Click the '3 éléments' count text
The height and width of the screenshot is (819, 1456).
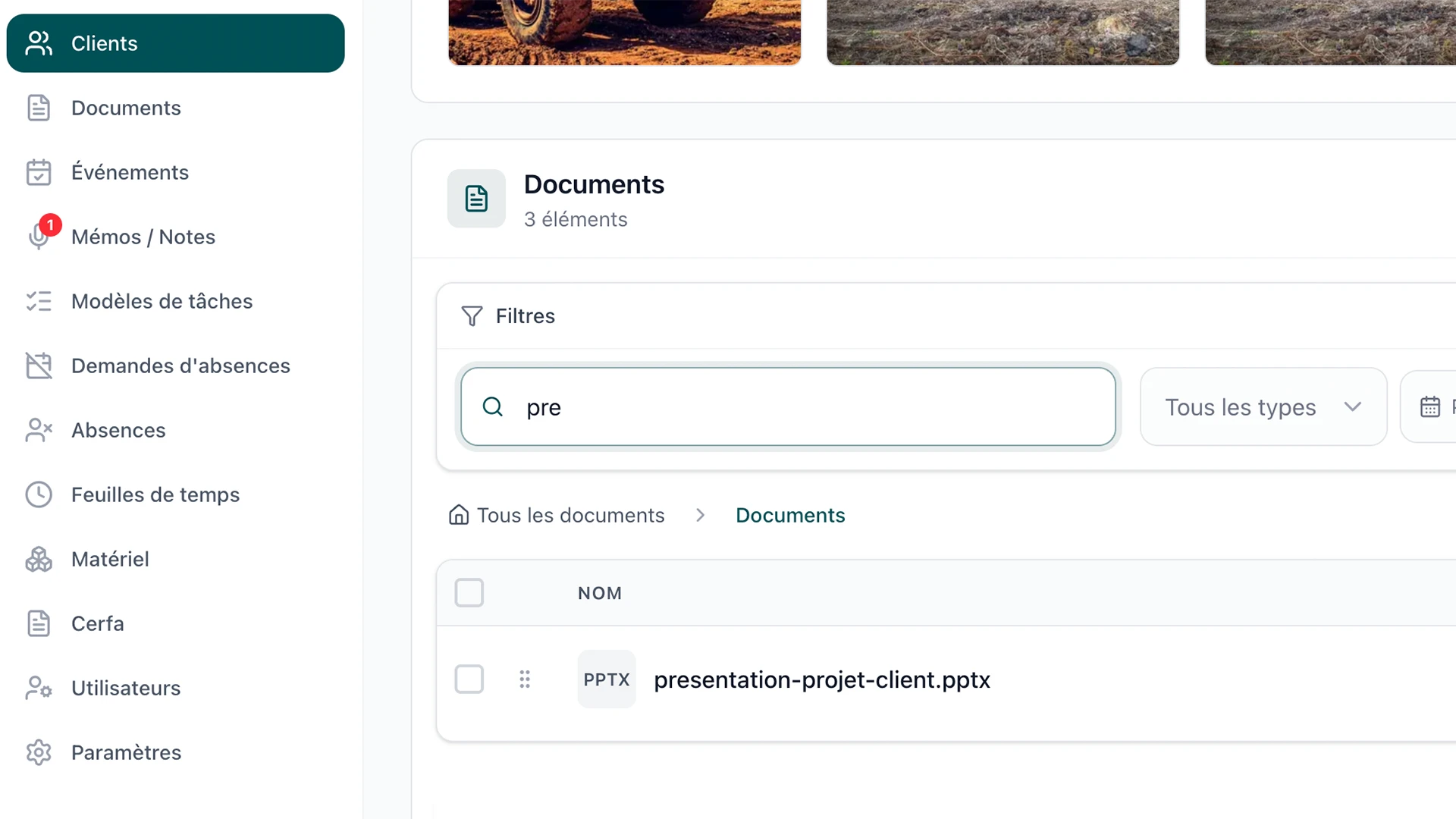[576, 219]
